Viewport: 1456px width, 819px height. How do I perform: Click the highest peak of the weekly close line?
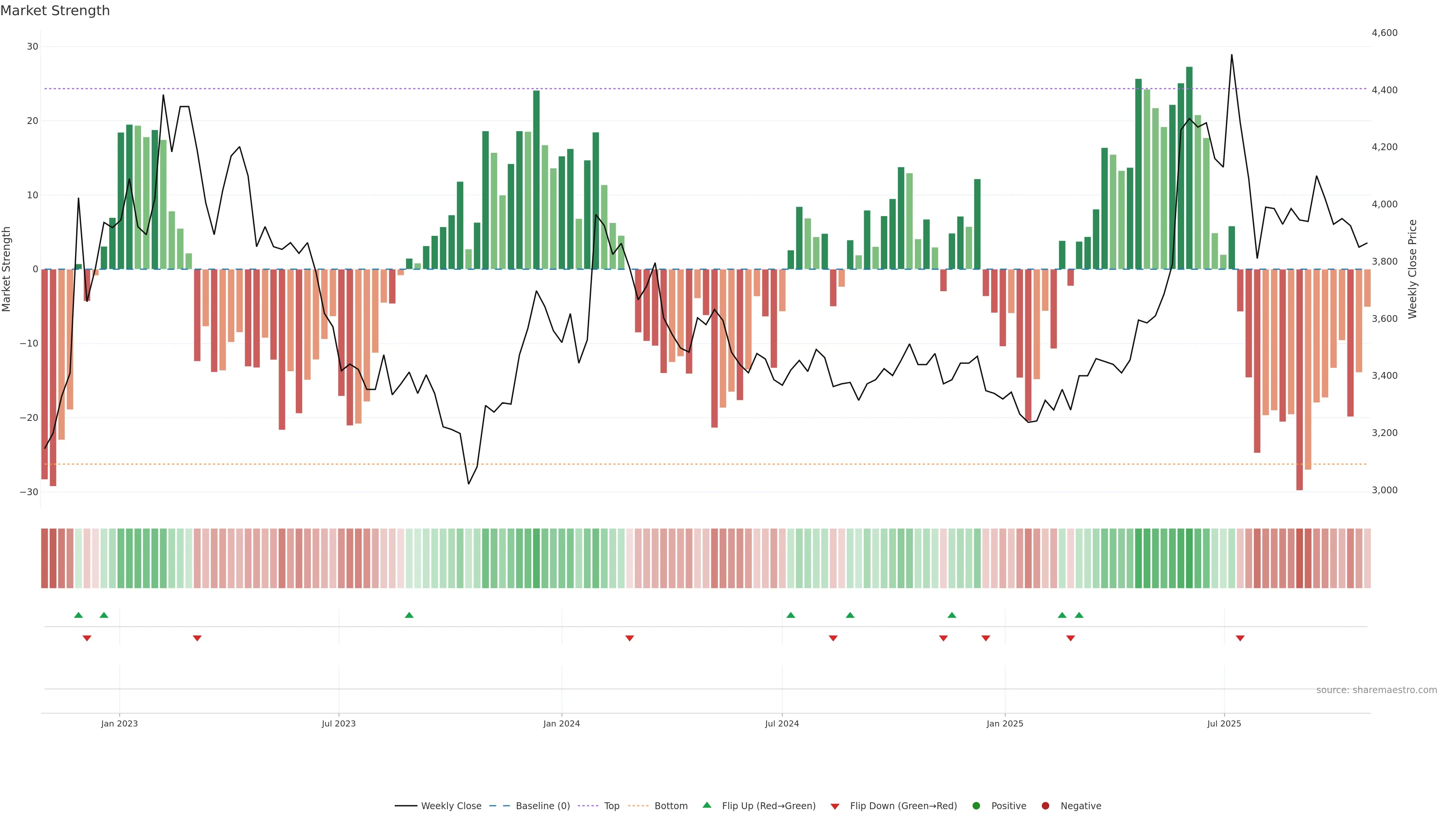(1232, 55)
